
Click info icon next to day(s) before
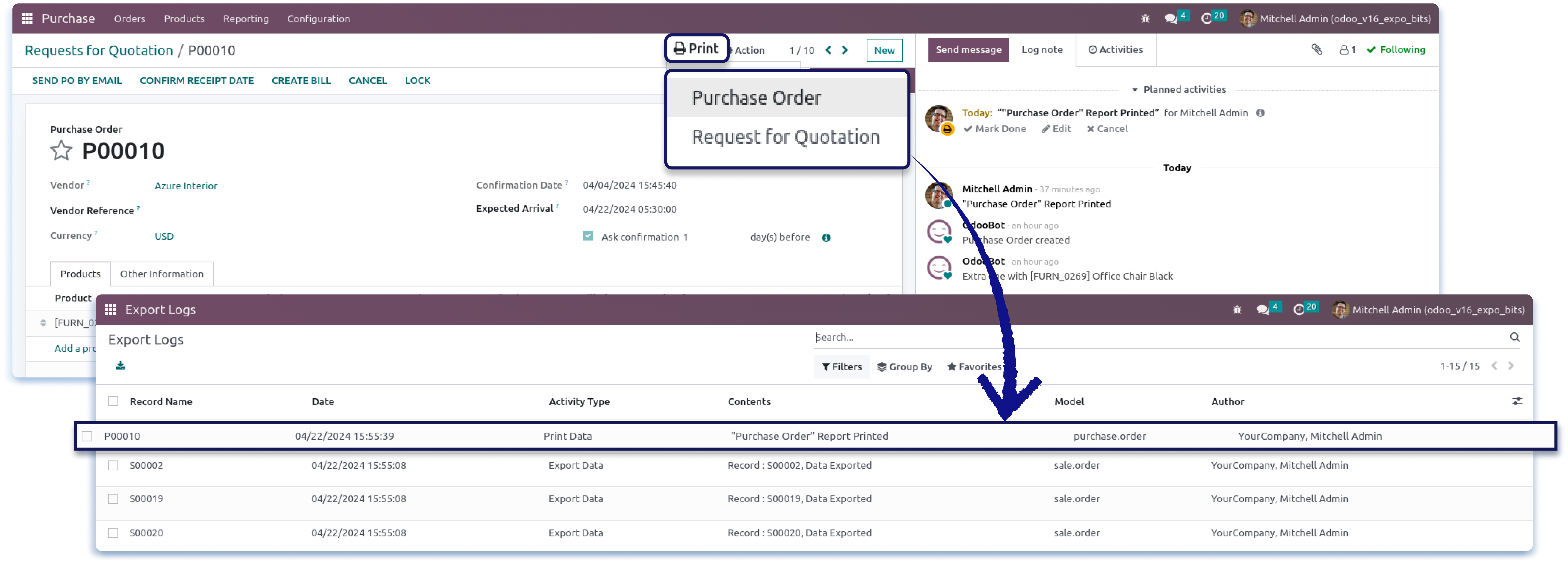[826, 238]
